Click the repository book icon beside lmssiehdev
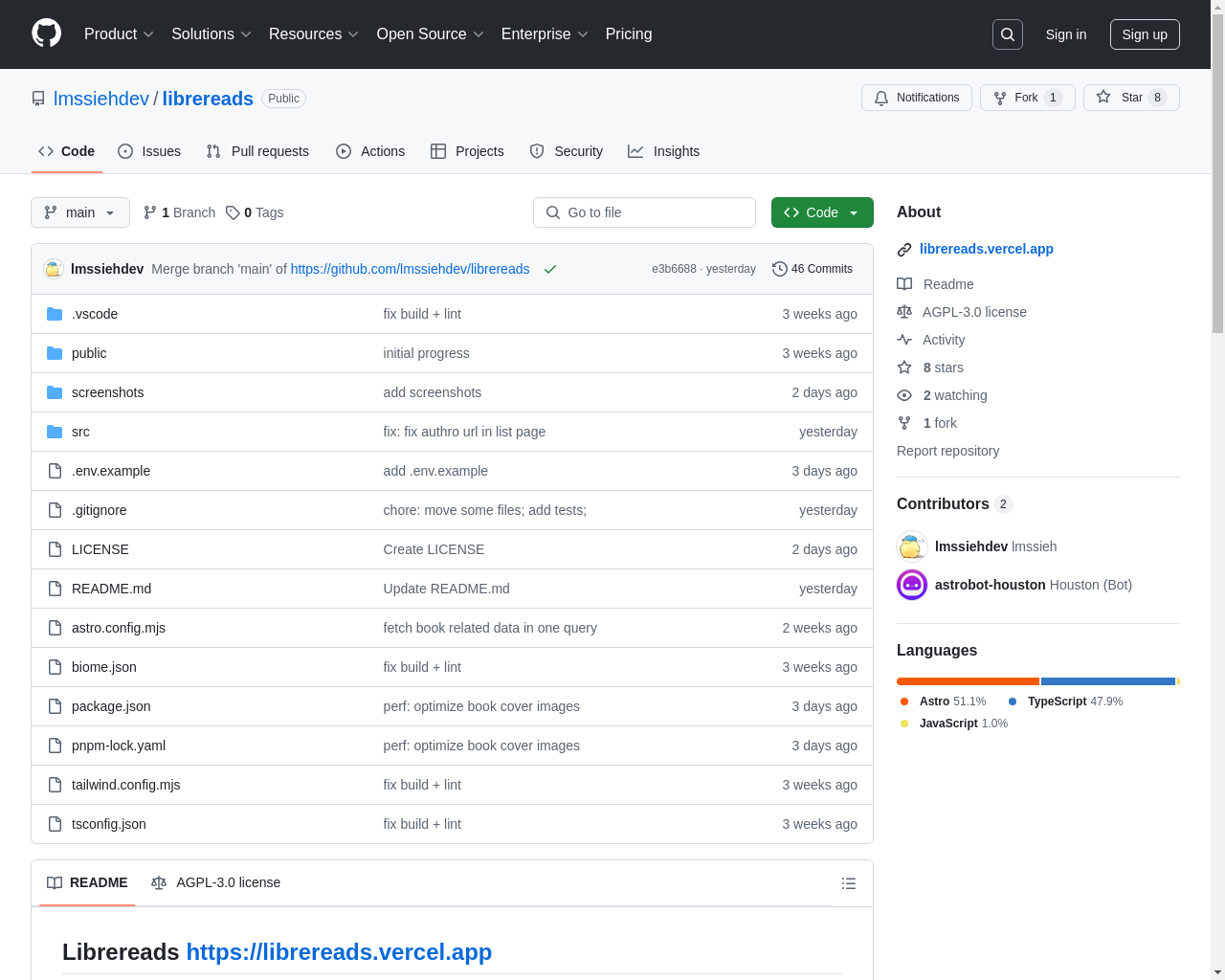 click(x=38, y=99)
